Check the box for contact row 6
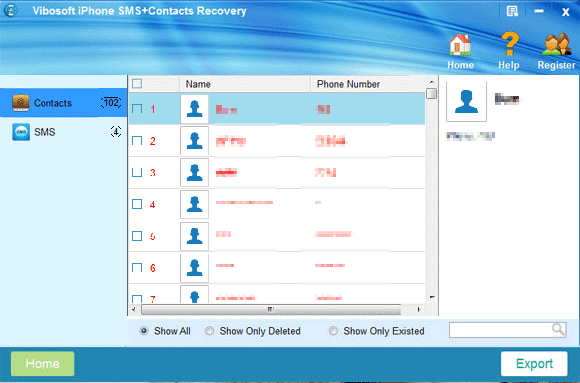Viewport: 580px width, 383px height. click(x=137, y=268)
